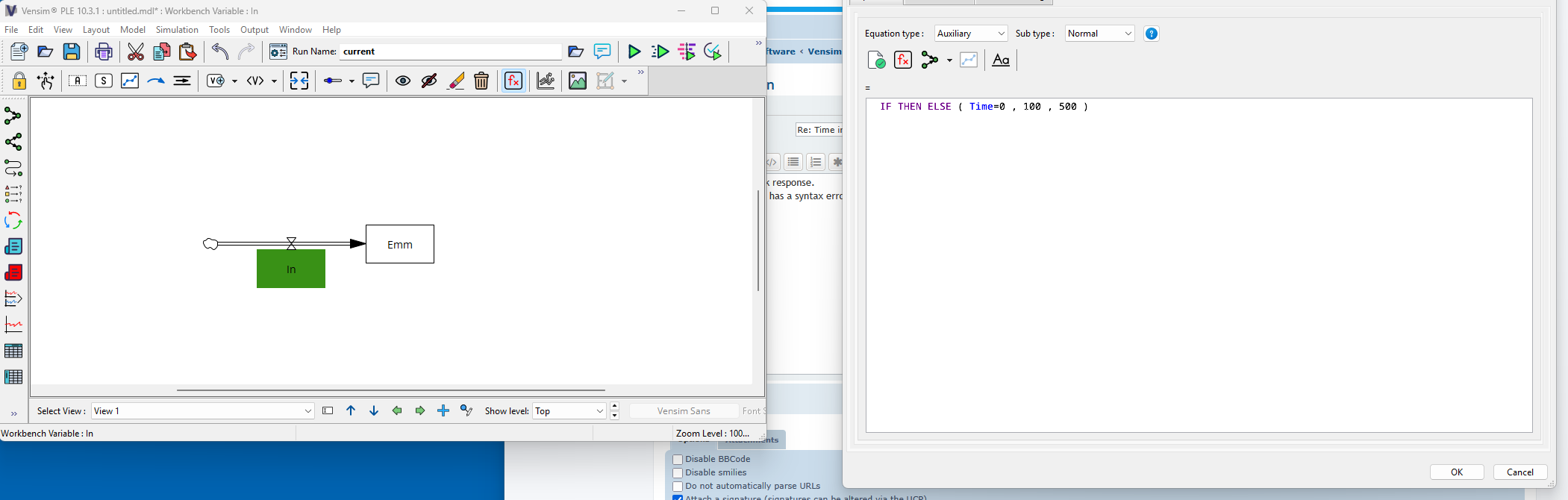Open the Causes Tree analysis tool
Screen dimensions: 1568x500
(13, 116)
